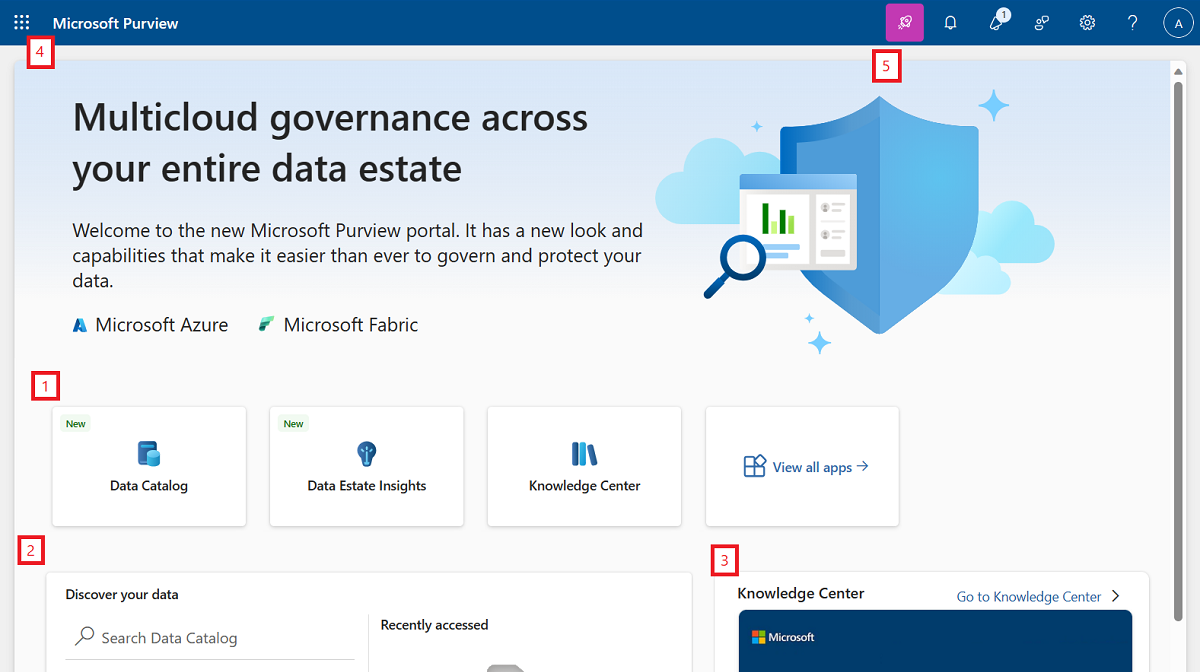Open the help question mark
Viewport: 1200px width, 672px height.
1132,22
